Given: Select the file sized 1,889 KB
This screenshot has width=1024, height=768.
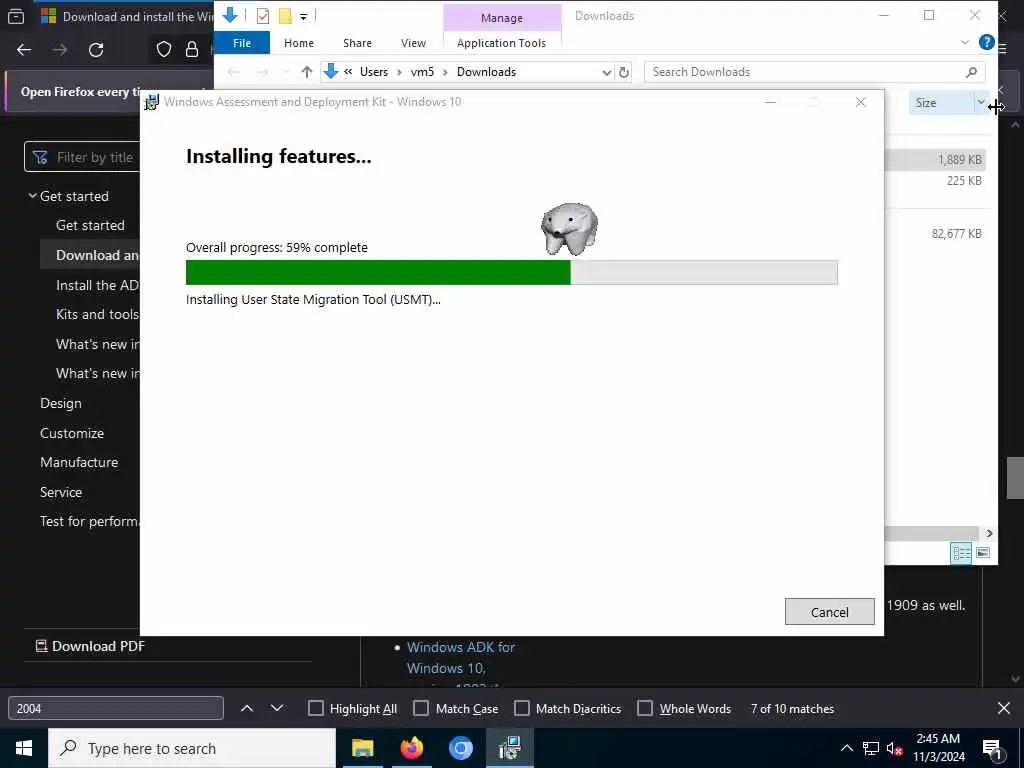Looking at the screenshot, I should [959, 159].
